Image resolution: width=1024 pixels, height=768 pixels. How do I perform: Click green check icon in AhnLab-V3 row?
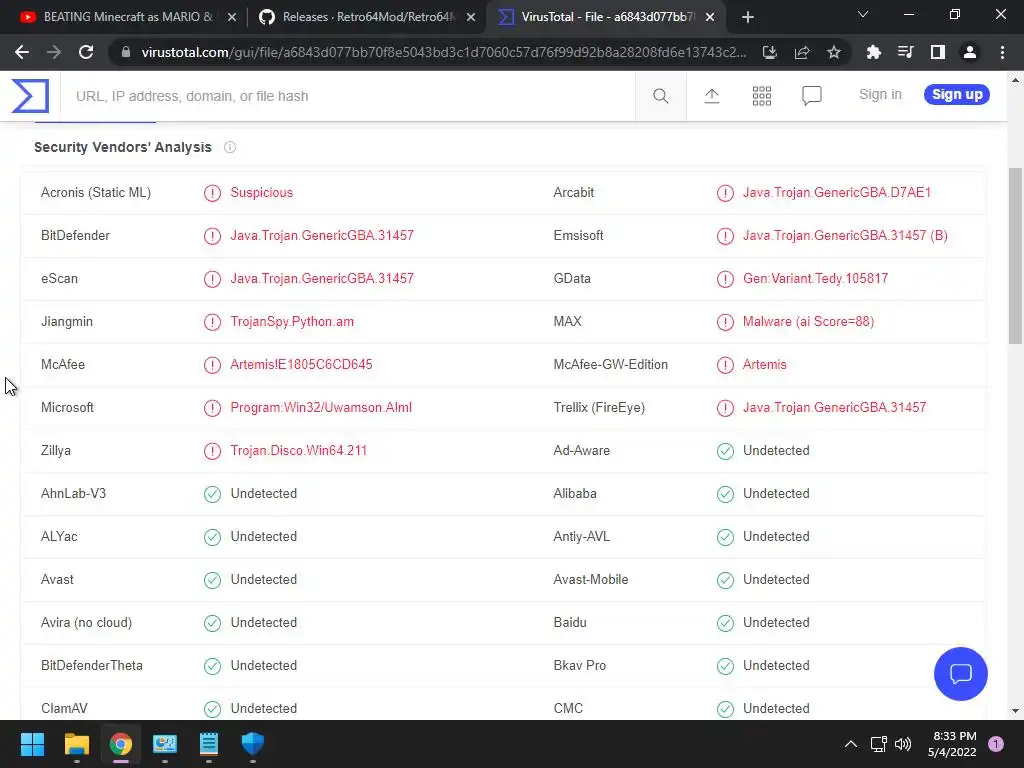(212, 494)
